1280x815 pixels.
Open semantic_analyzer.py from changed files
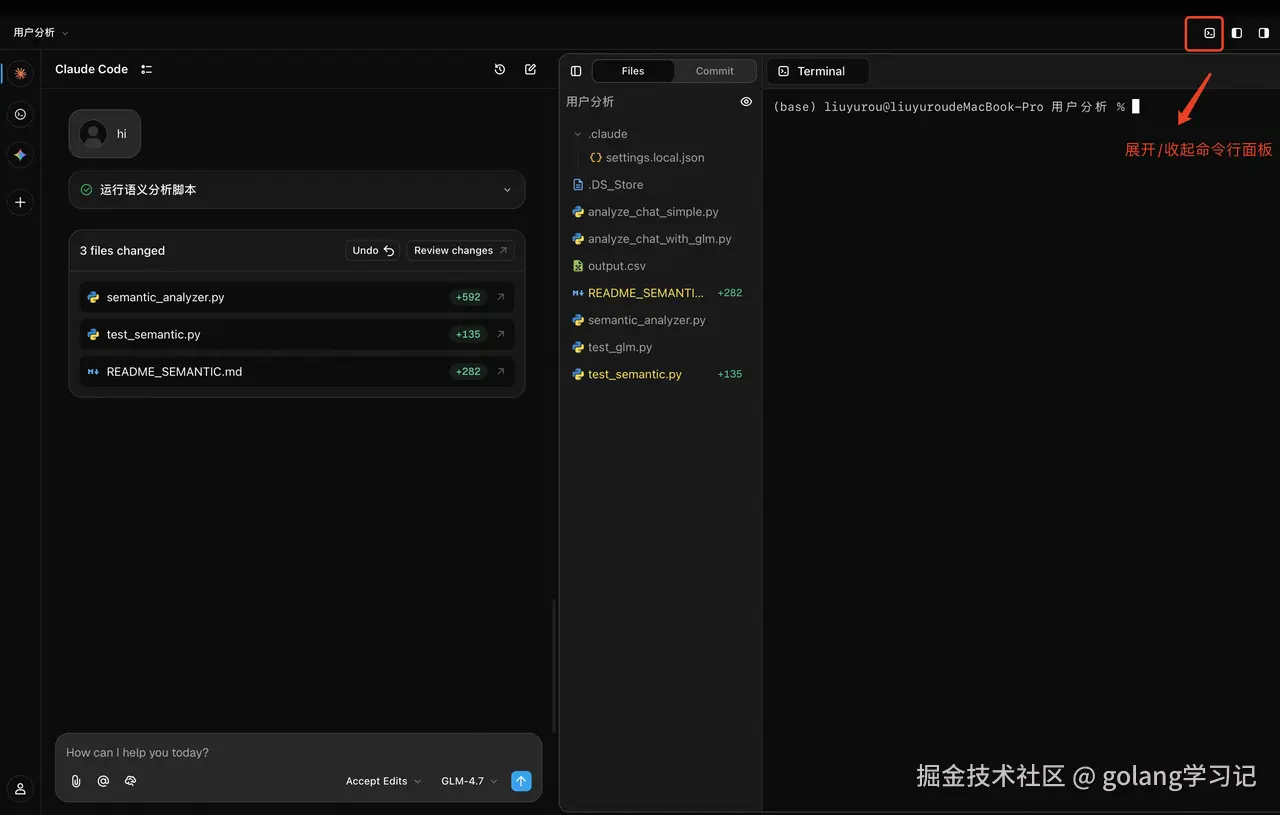click(x=297, y=297)
